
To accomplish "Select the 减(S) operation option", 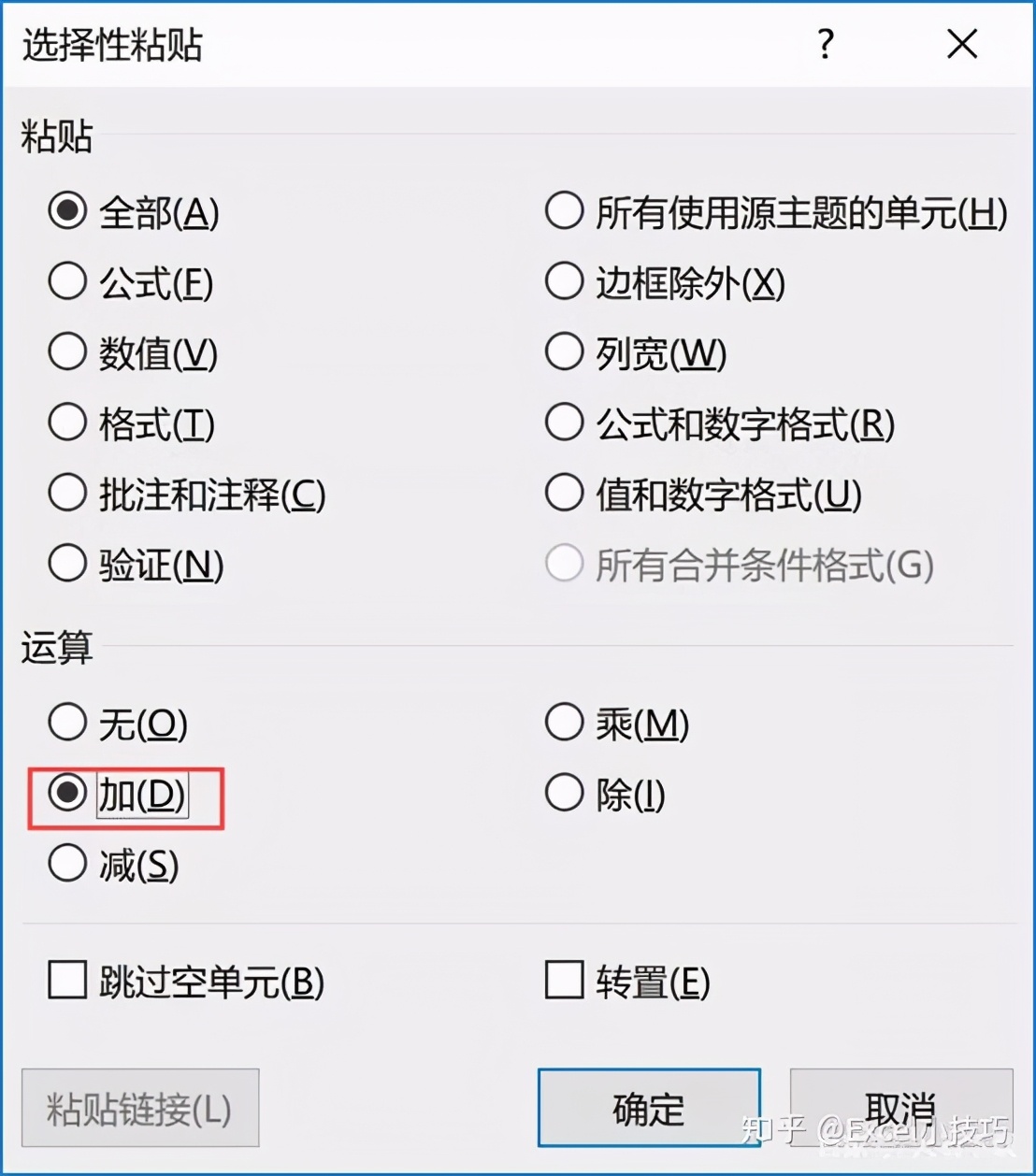I will 67,863.
